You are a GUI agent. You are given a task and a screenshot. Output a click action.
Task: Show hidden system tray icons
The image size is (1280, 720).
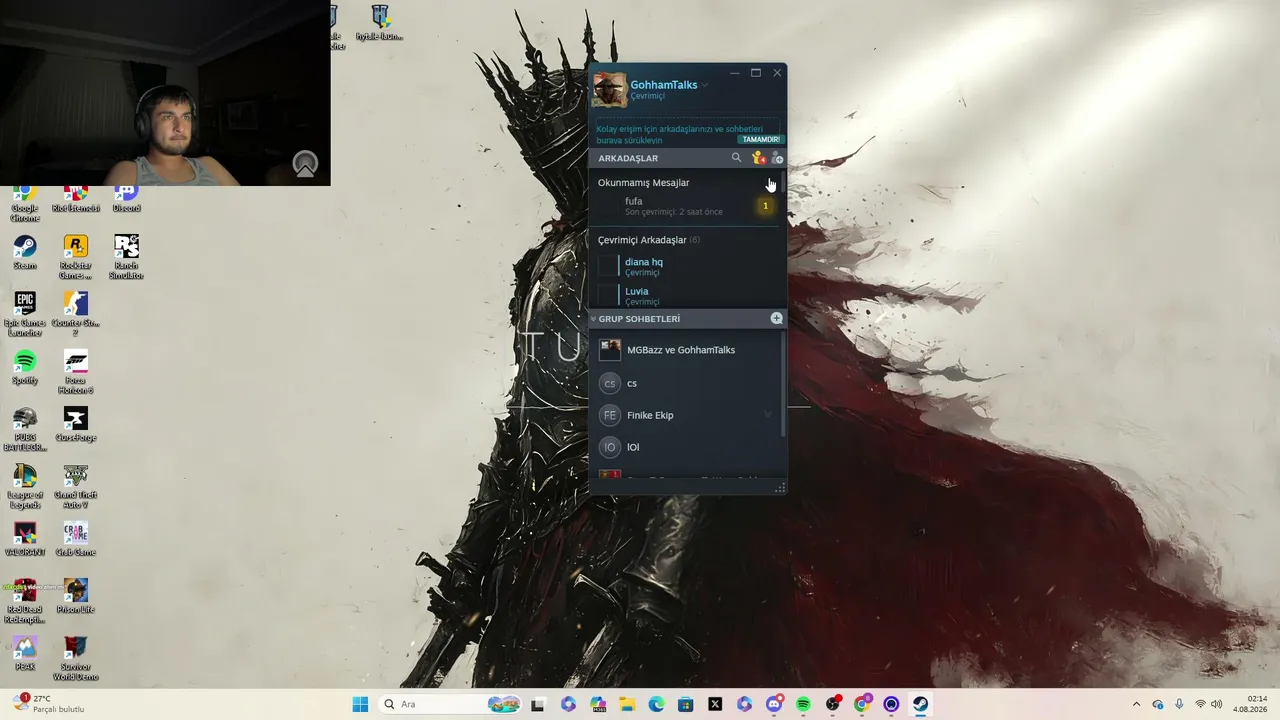click(x=1136, y=704)
